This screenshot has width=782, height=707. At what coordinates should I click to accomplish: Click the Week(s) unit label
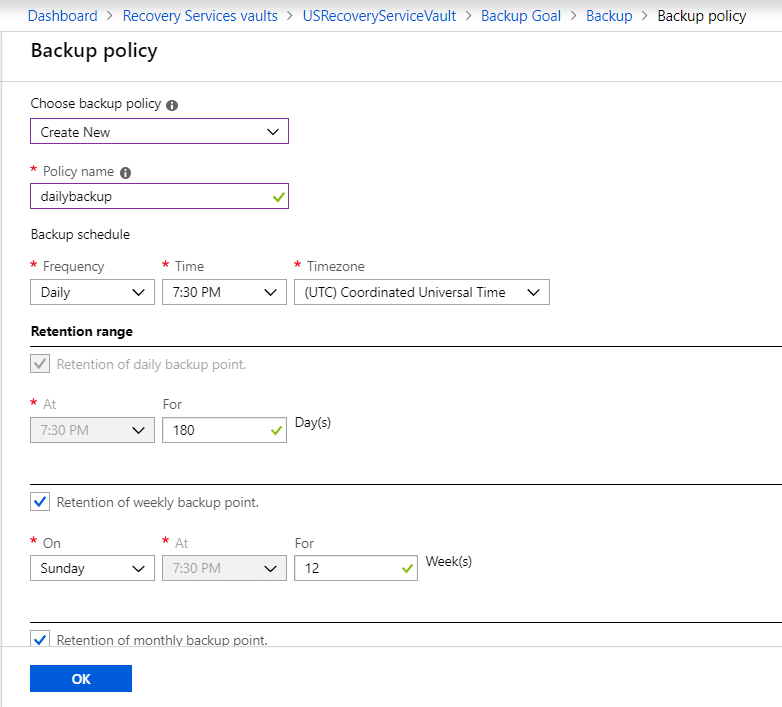[x=448, y=561]
